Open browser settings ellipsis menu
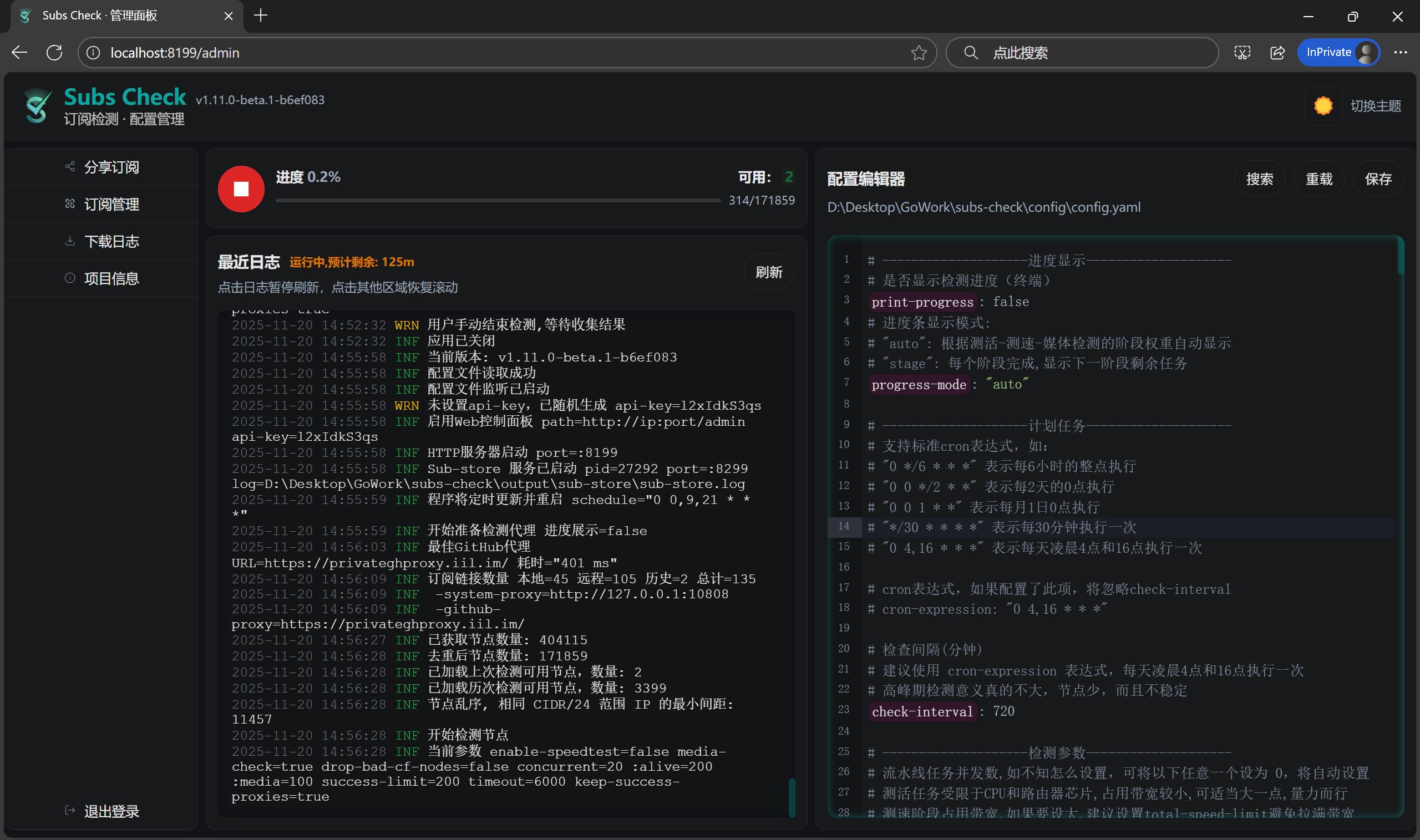Image resolution: width=1420 pixels, height=840 pixels. click(x=1400, y=53)
